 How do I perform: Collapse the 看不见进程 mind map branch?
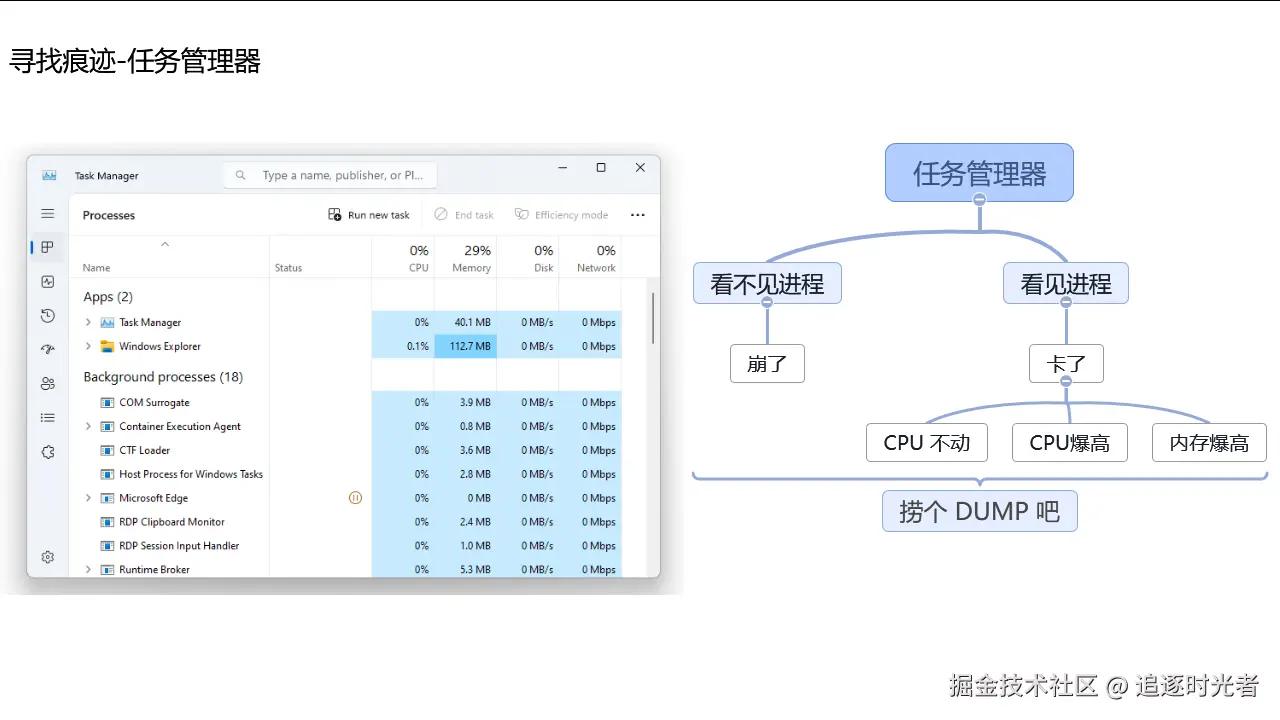click(767, 302)
